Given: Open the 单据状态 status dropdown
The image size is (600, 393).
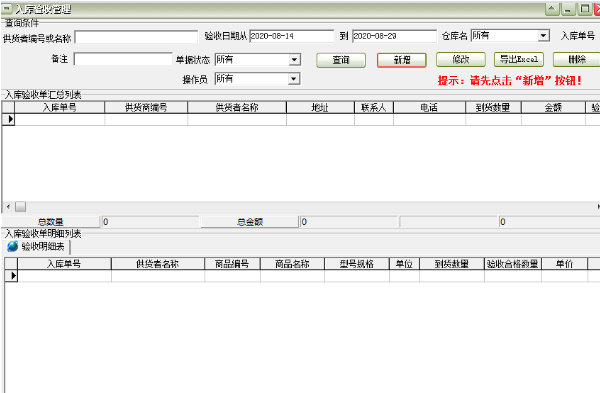Looking at the screenshot, I should click(x=294, y=60).
